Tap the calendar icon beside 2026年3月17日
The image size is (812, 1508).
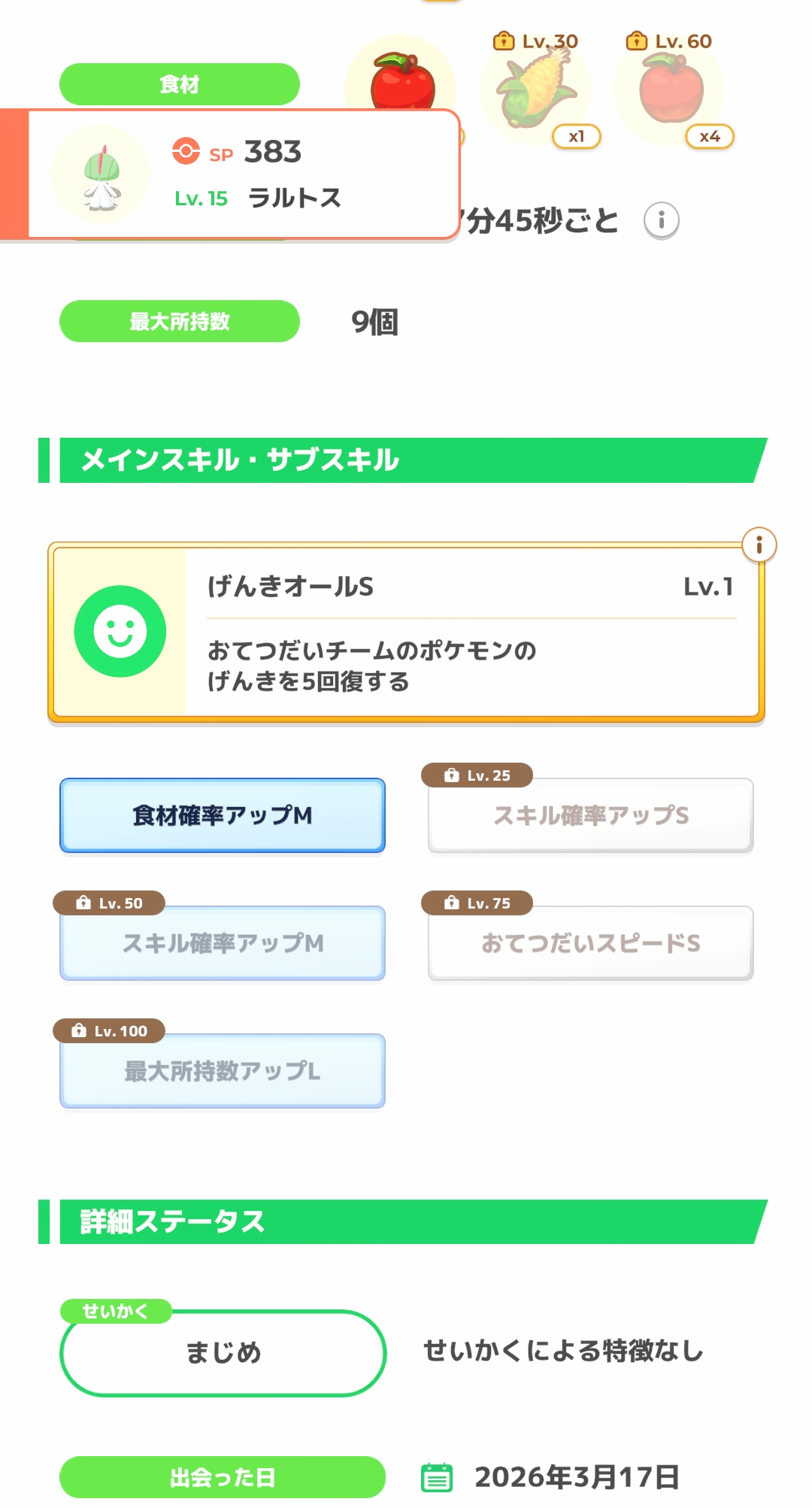437,1477
